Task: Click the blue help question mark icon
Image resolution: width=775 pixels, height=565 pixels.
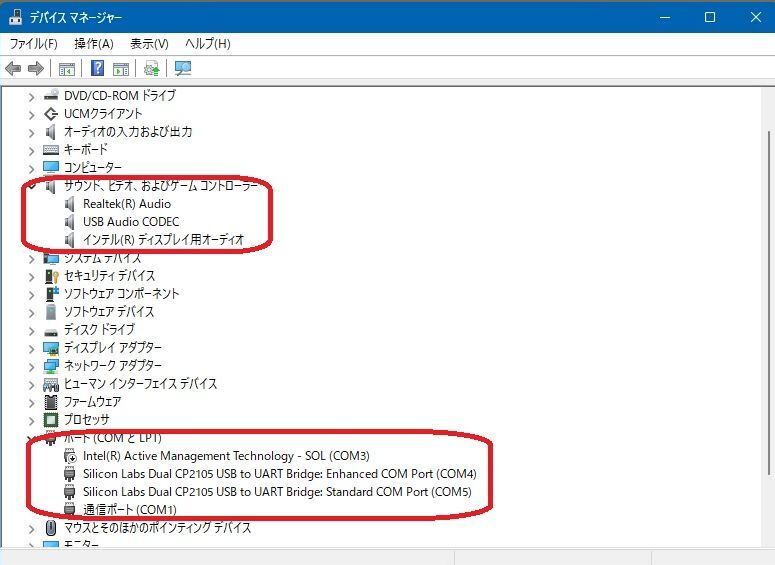Action: (x=98, y=69)
